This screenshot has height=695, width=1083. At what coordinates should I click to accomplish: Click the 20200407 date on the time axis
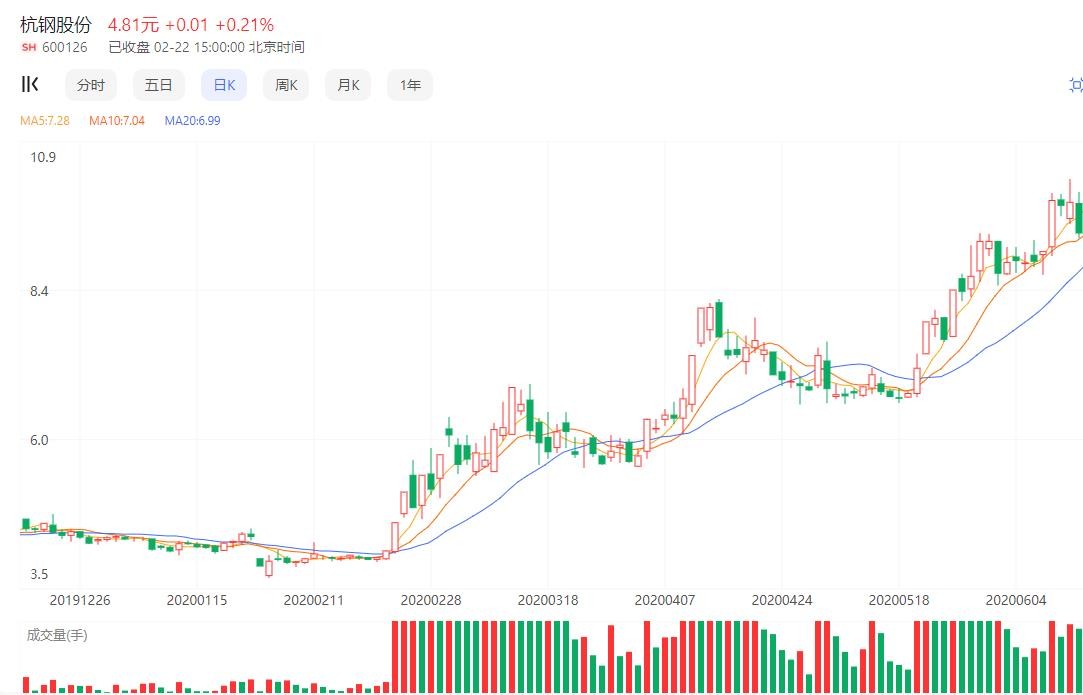point(665,600)
